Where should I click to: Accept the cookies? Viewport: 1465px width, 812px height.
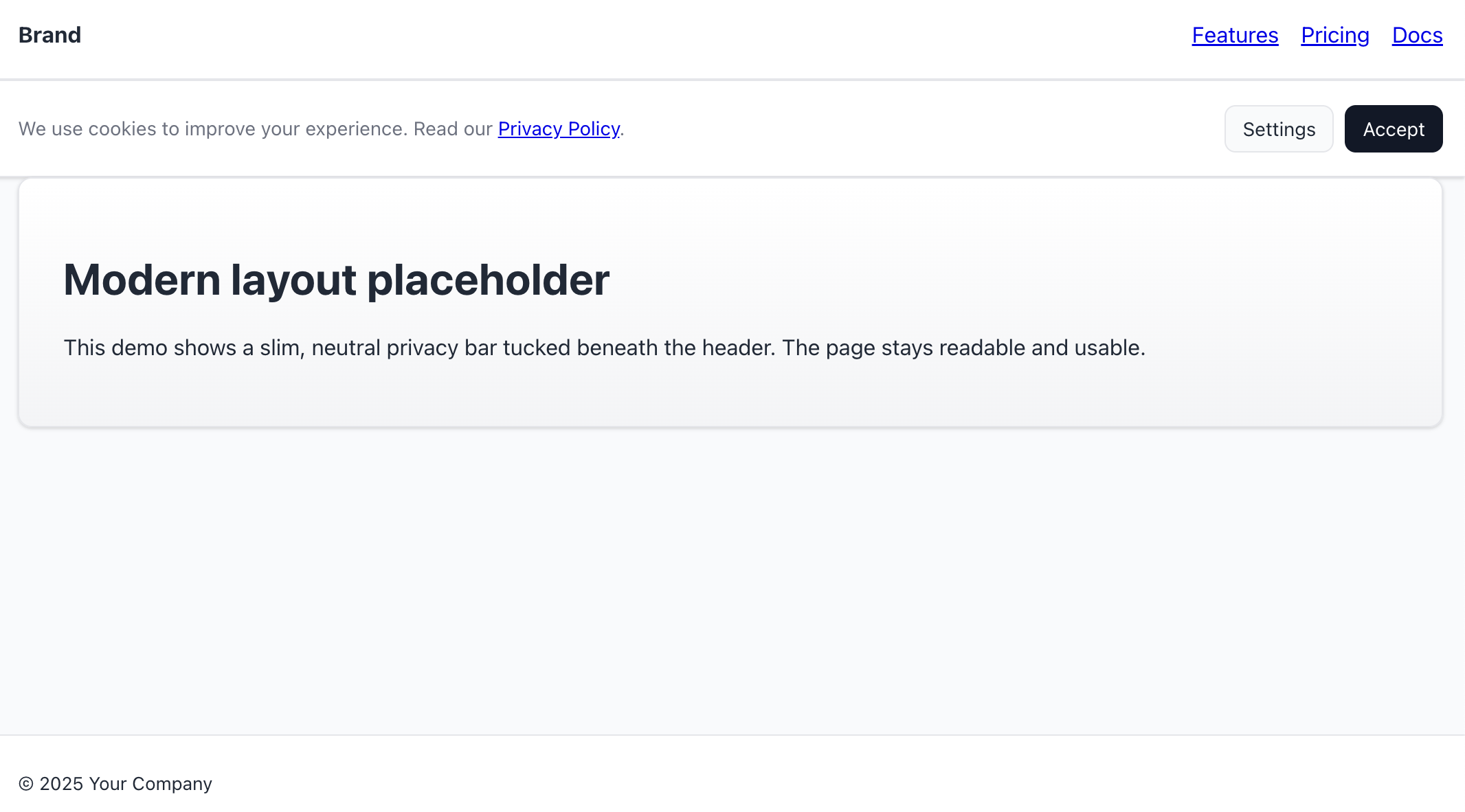[x=1394, y=129]
